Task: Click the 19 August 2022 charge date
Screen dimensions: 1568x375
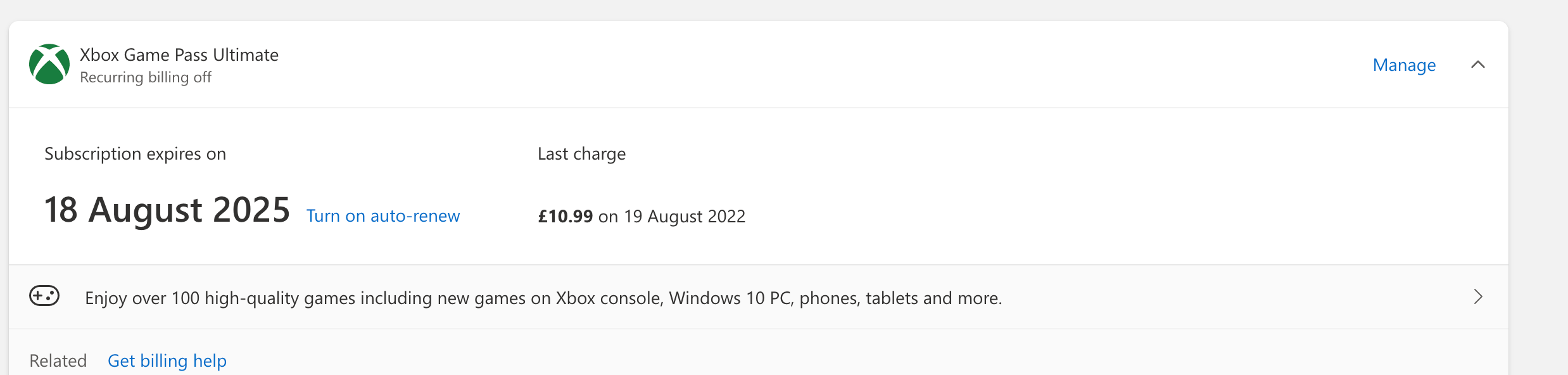Action: [685, 217]
